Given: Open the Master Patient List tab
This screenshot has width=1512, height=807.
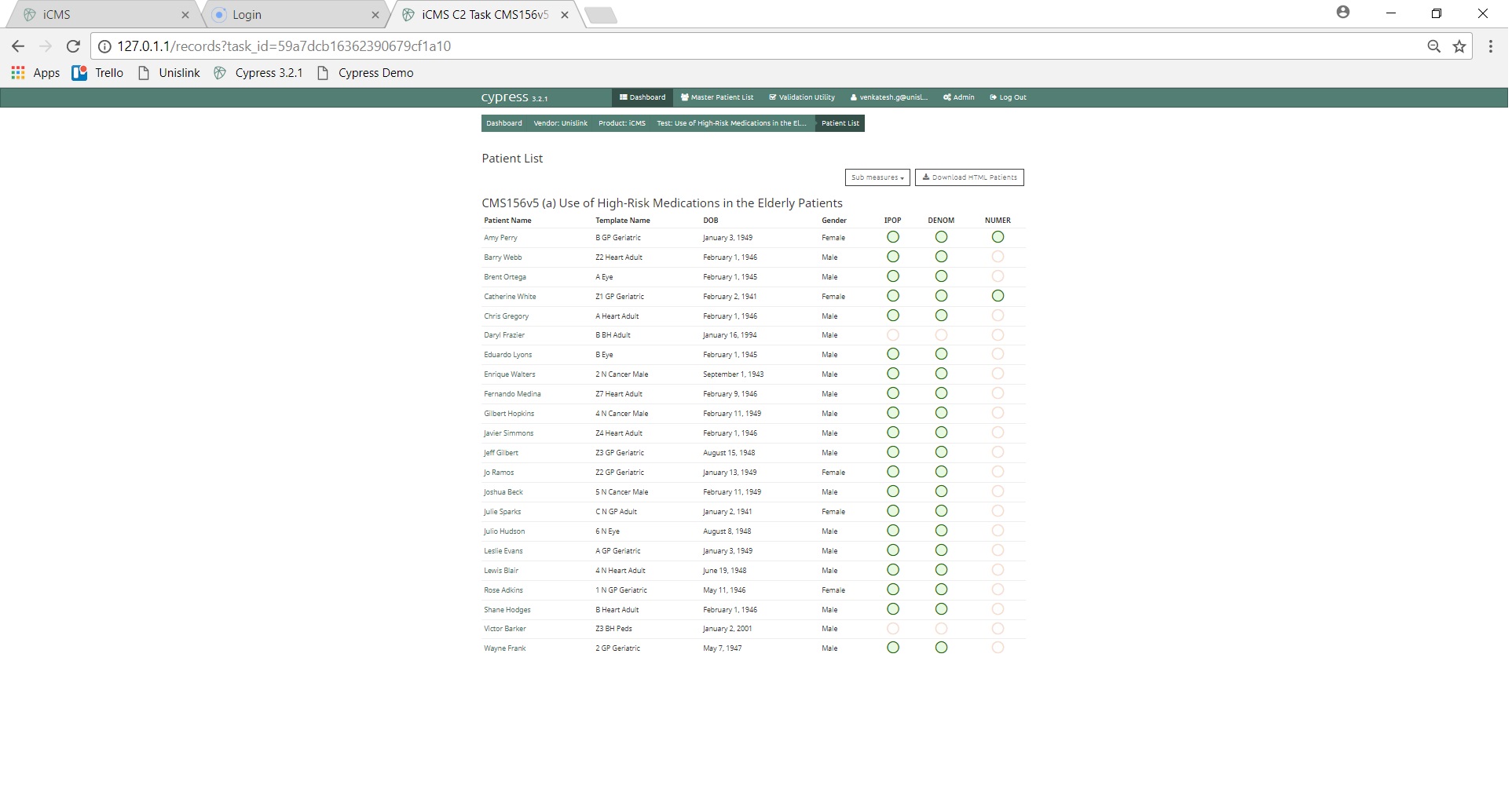Looking at the screenshot, I should (719, 97).
